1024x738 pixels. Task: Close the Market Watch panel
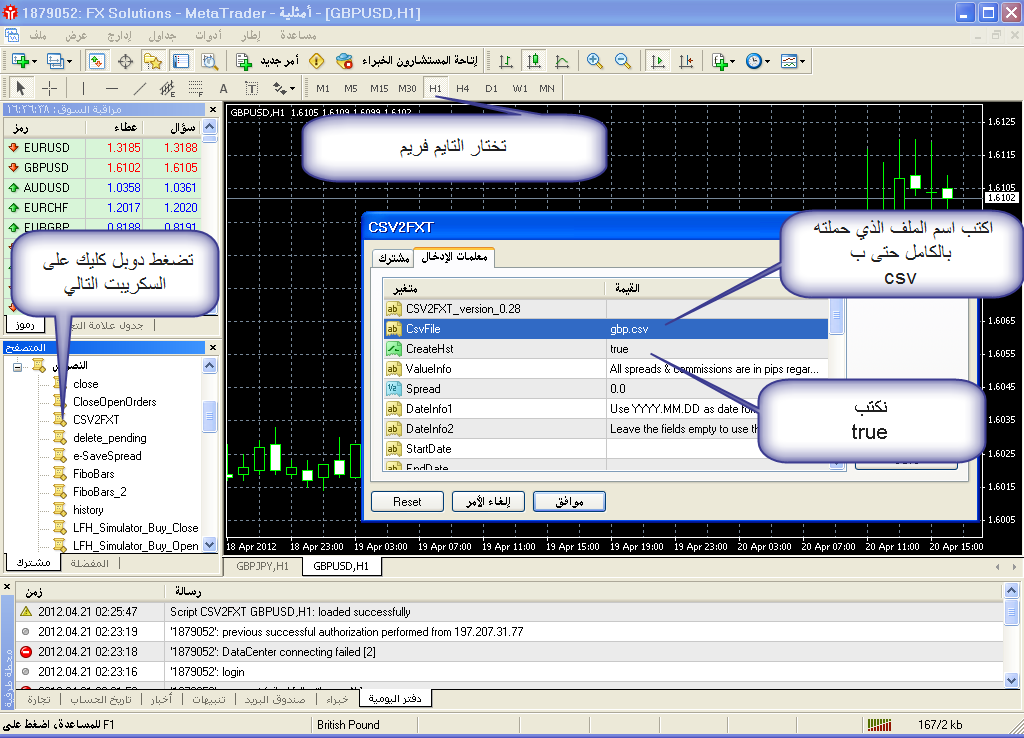(x=212, y=110)
